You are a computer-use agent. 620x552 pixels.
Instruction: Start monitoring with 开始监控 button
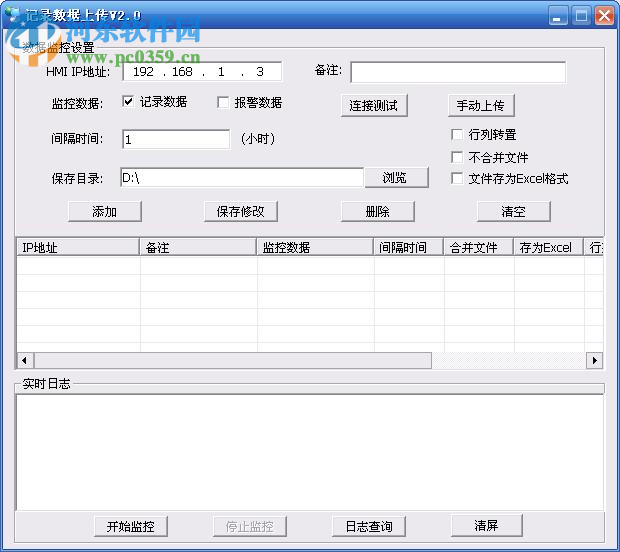tap(131, 526)
